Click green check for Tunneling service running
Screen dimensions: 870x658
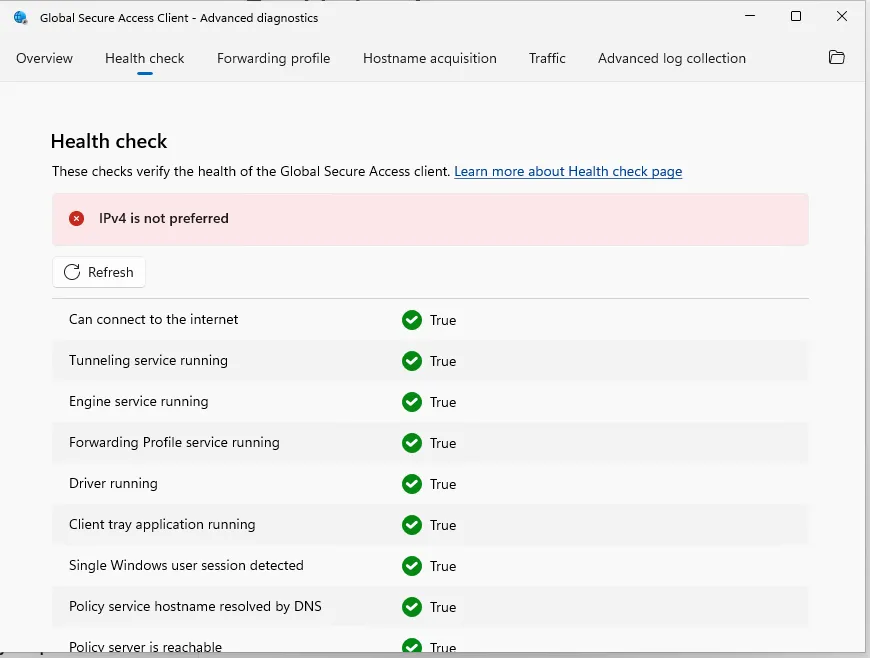[x=412, y=361]
